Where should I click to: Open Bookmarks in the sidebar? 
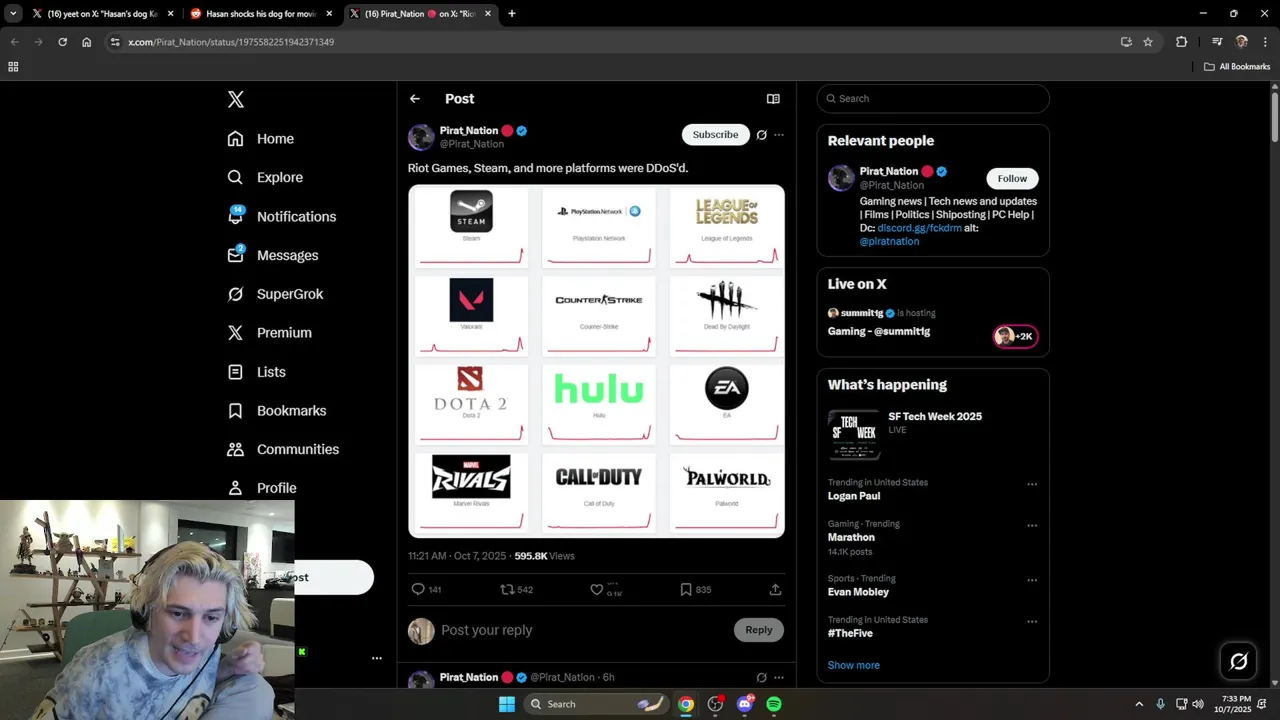tap(277, 411)
